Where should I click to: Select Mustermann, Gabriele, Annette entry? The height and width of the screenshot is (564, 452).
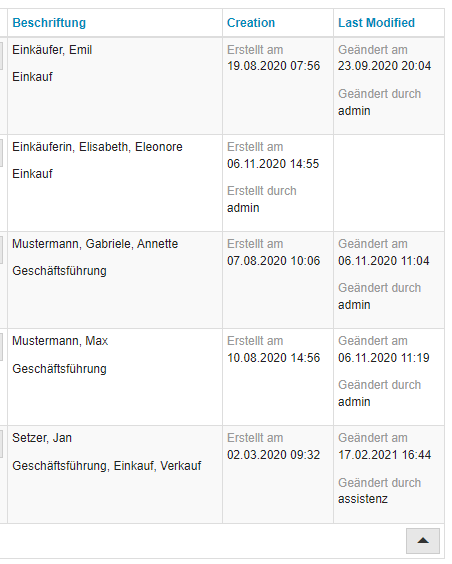tap(95, 244)
